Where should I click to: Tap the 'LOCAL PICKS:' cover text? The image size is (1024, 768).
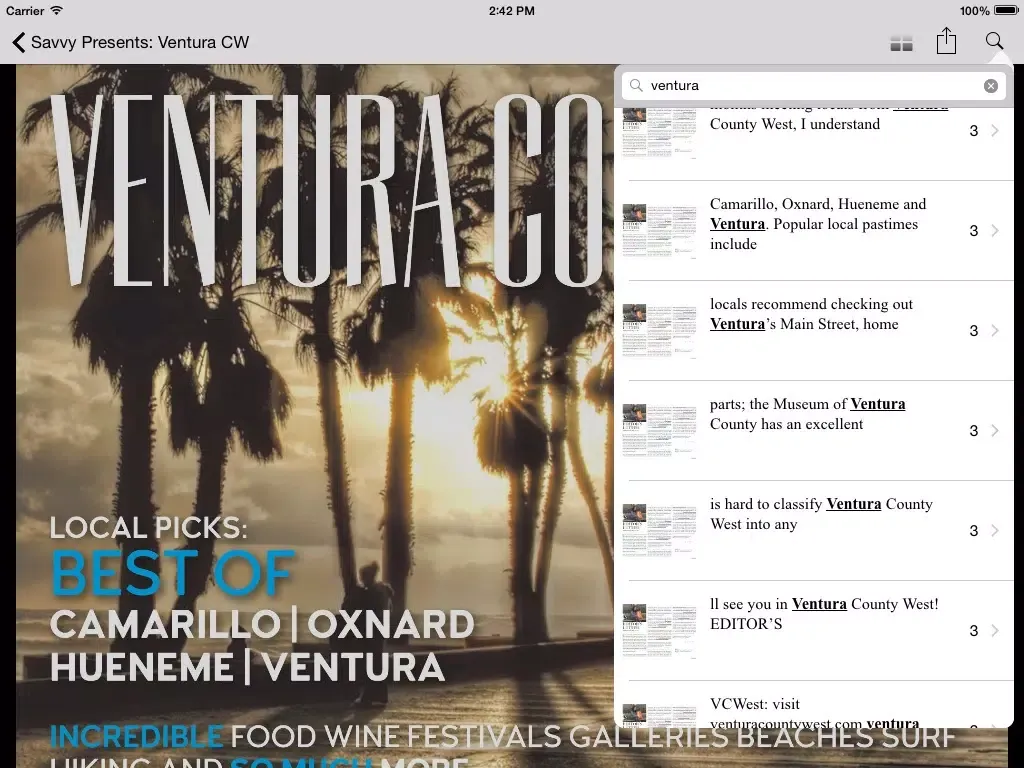[149, 528]
